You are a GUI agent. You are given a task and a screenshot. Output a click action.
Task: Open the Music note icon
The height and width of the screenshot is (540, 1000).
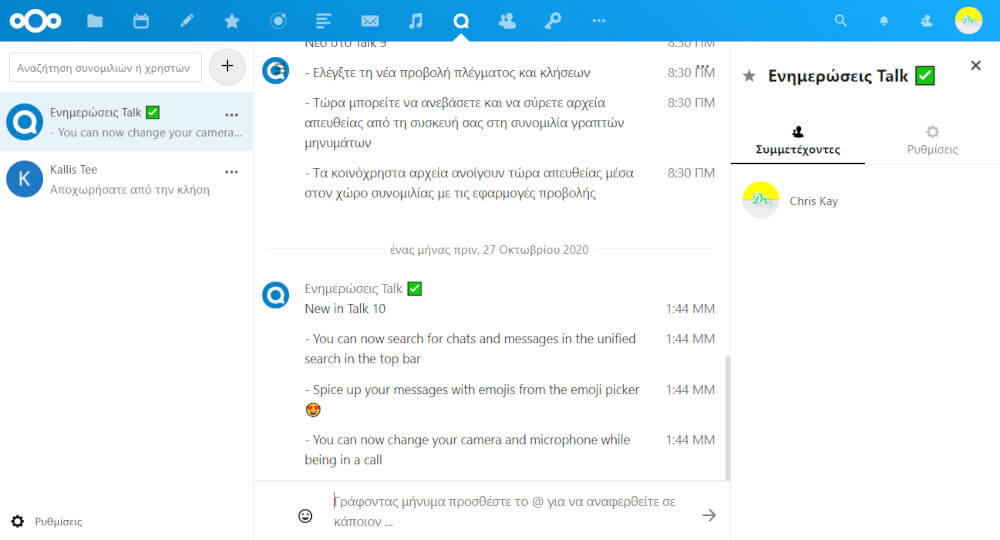(416, 21)
